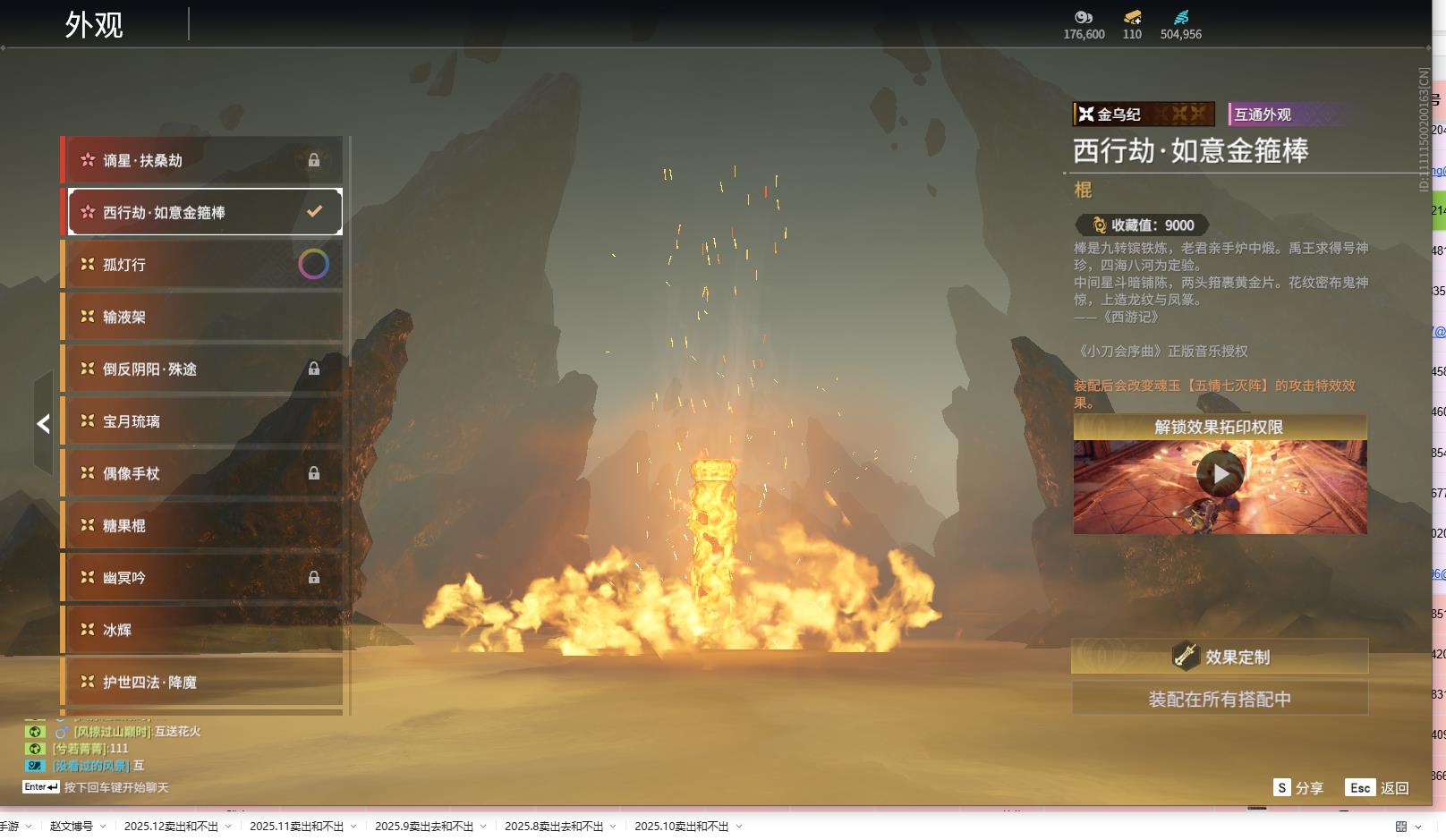Click the lock icon on 摘星·扶桑劫

(314, 160)
